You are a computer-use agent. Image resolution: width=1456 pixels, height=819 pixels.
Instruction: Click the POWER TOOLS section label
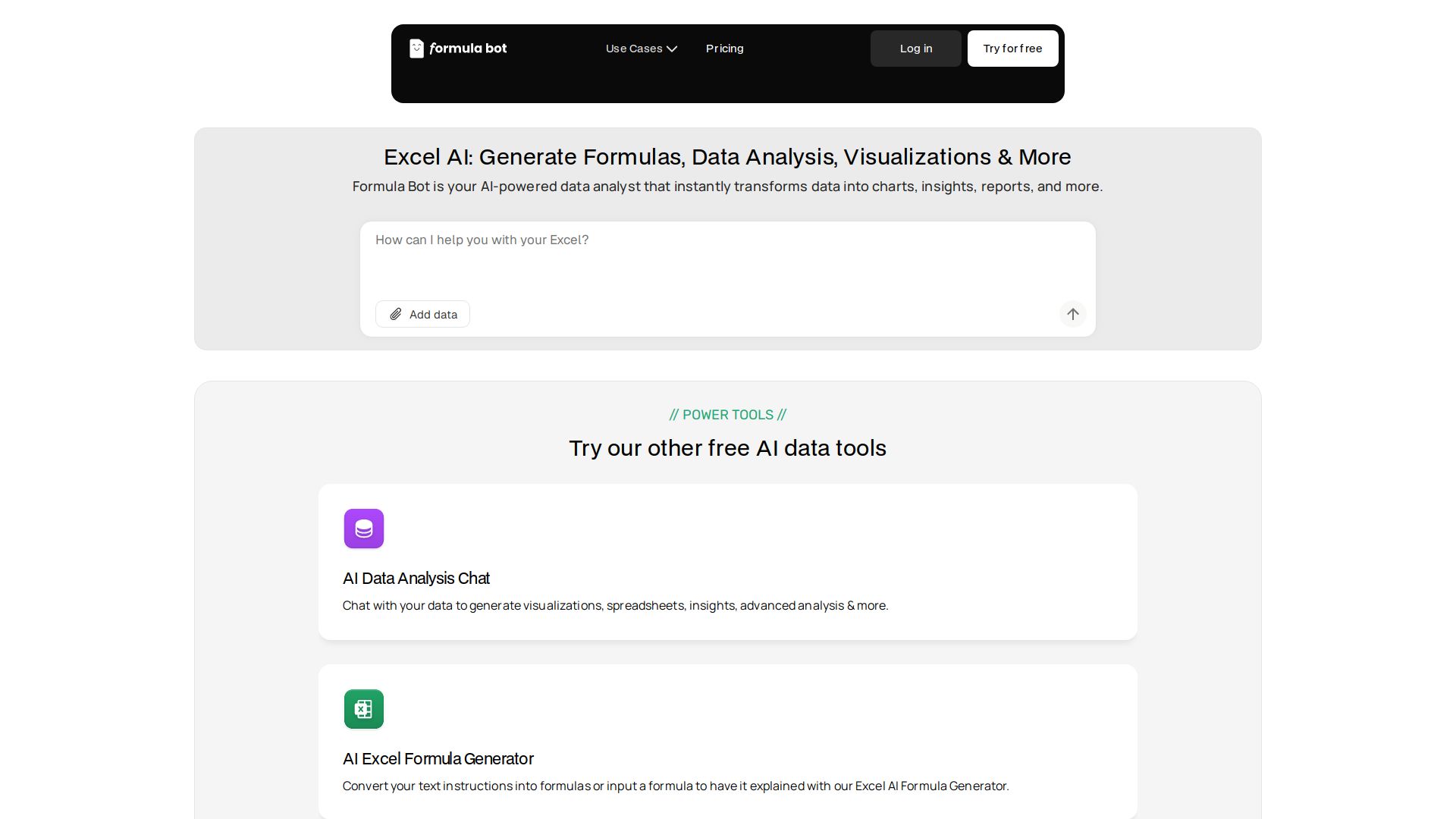pos(727,415)
